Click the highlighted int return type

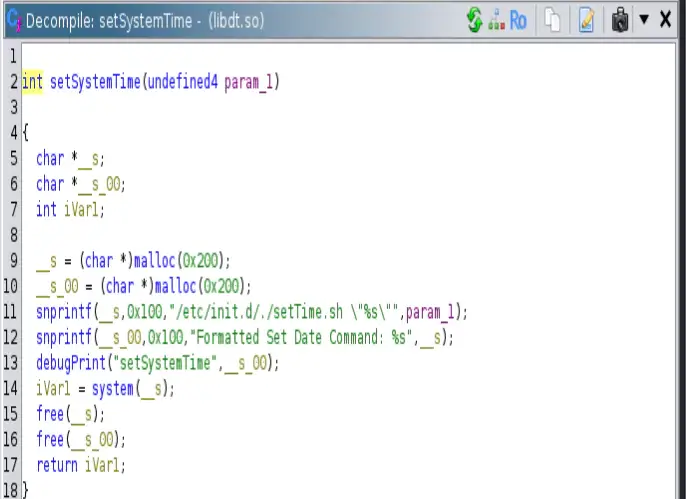(32, 82)
